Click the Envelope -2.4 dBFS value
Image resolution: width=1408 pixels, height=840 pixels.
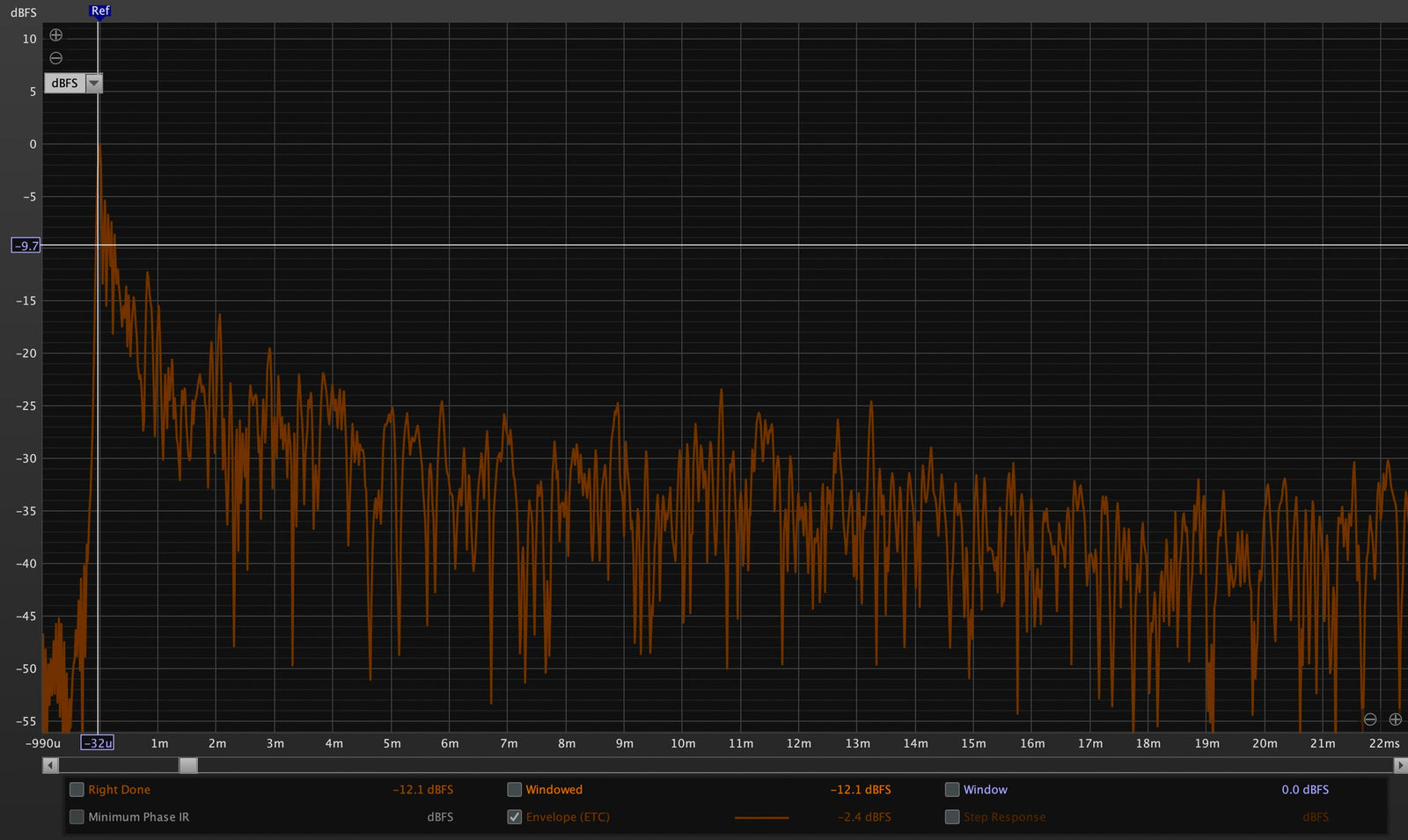point(864,817)
